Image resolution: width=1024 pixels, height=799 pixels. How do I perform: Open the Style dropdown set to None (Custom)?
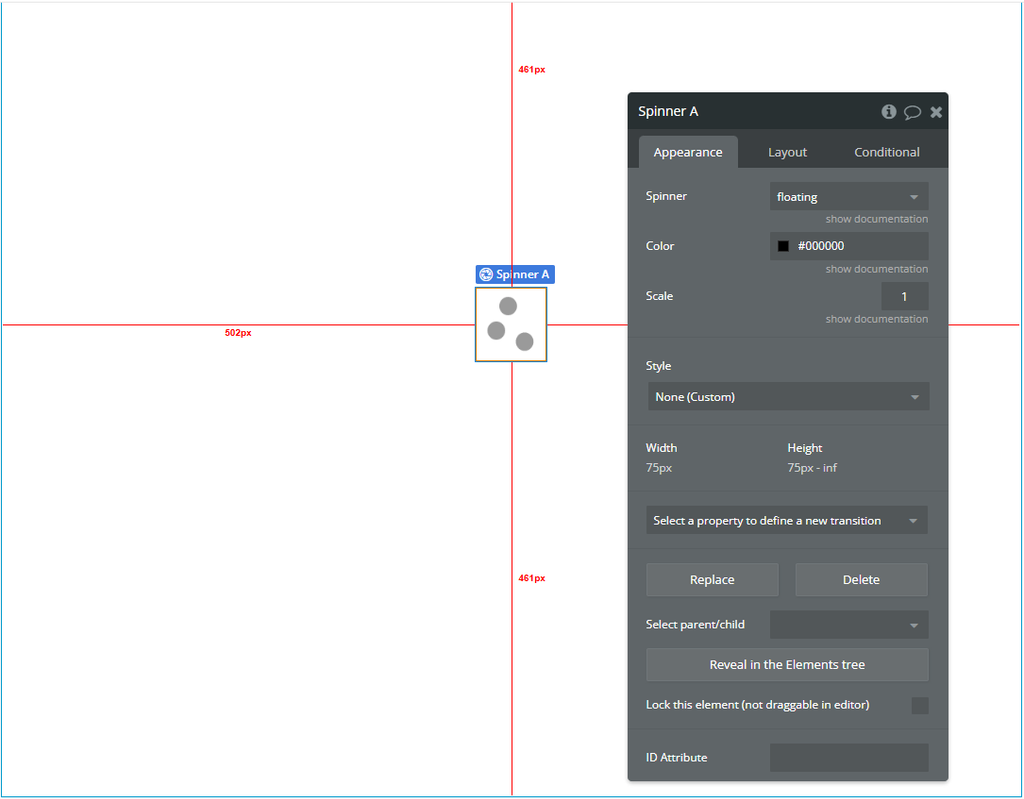[788, 397]
